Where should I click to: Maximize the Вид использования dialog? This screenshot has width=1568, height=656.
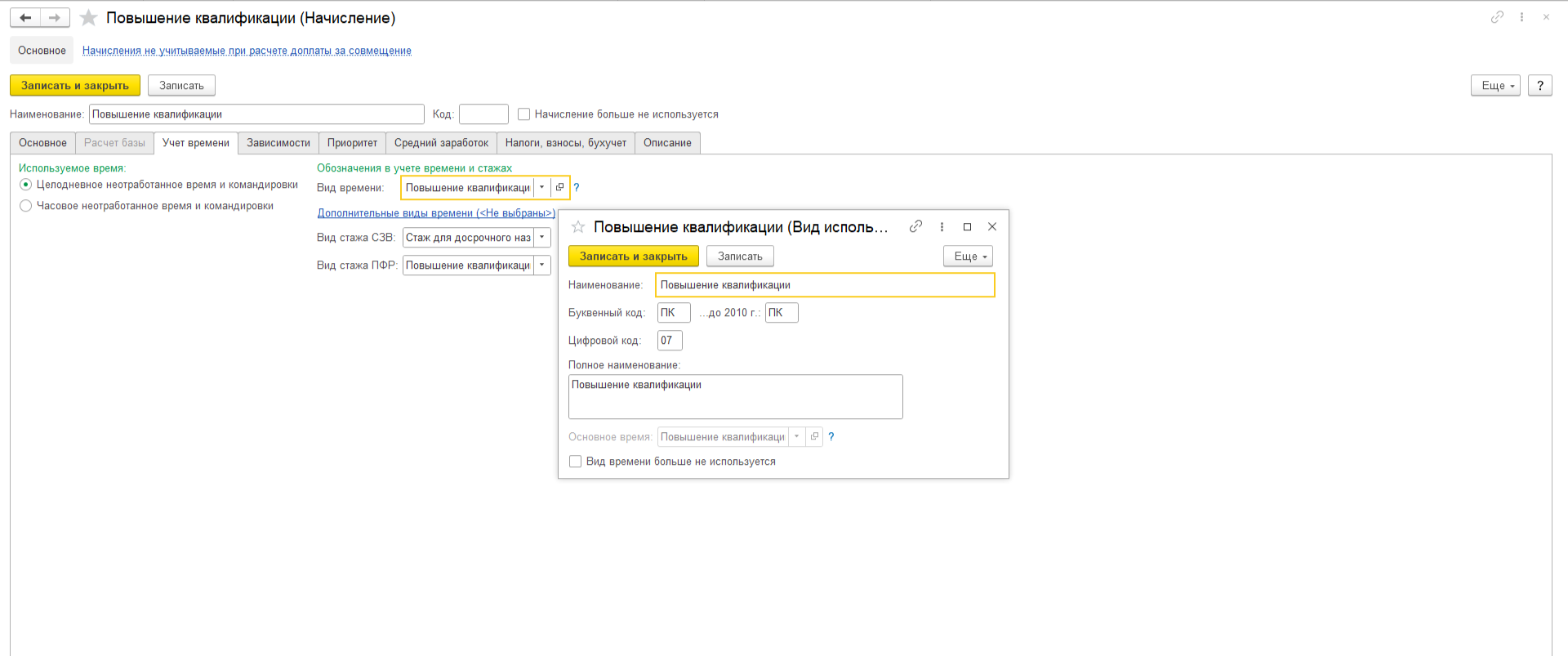coord(967,226)
